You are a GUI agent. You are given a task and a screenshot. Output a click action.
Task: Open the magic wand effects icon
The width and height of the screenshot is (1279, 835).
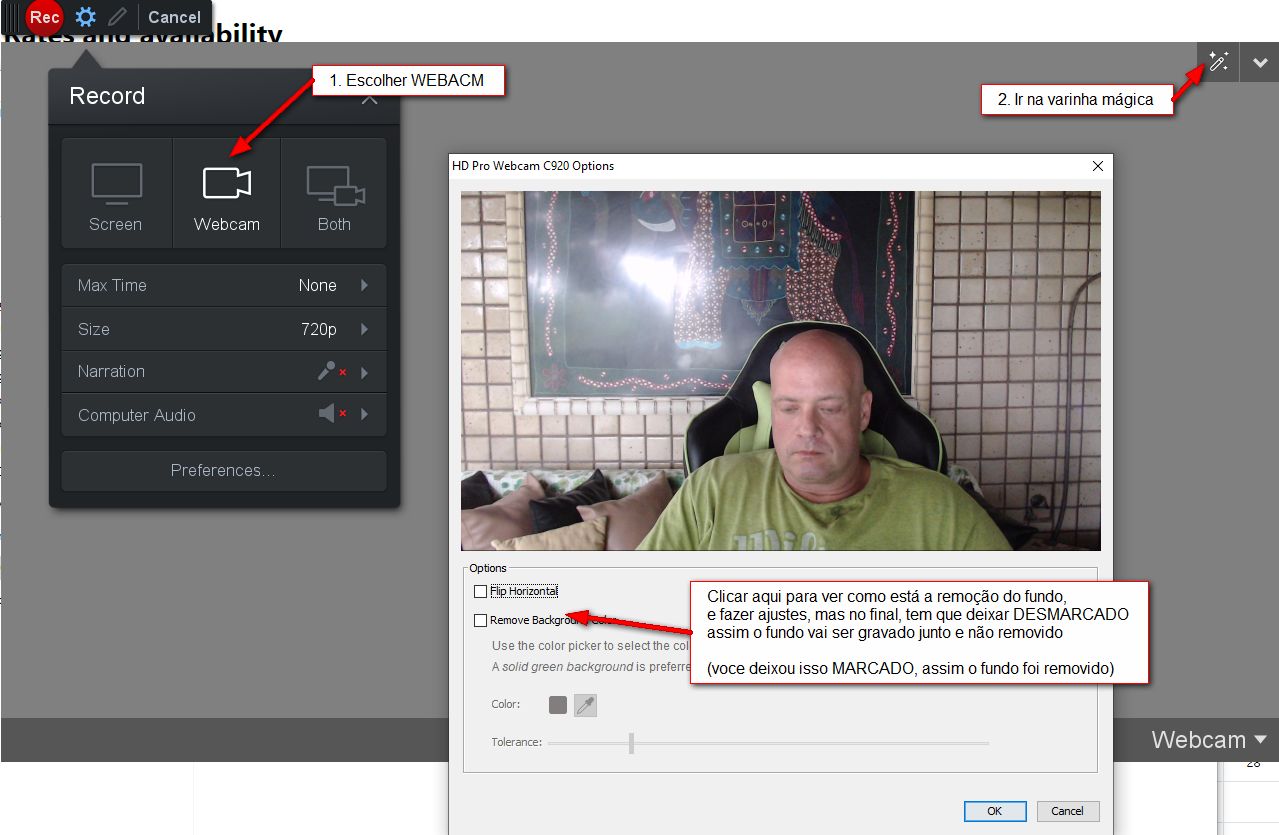1218,63
